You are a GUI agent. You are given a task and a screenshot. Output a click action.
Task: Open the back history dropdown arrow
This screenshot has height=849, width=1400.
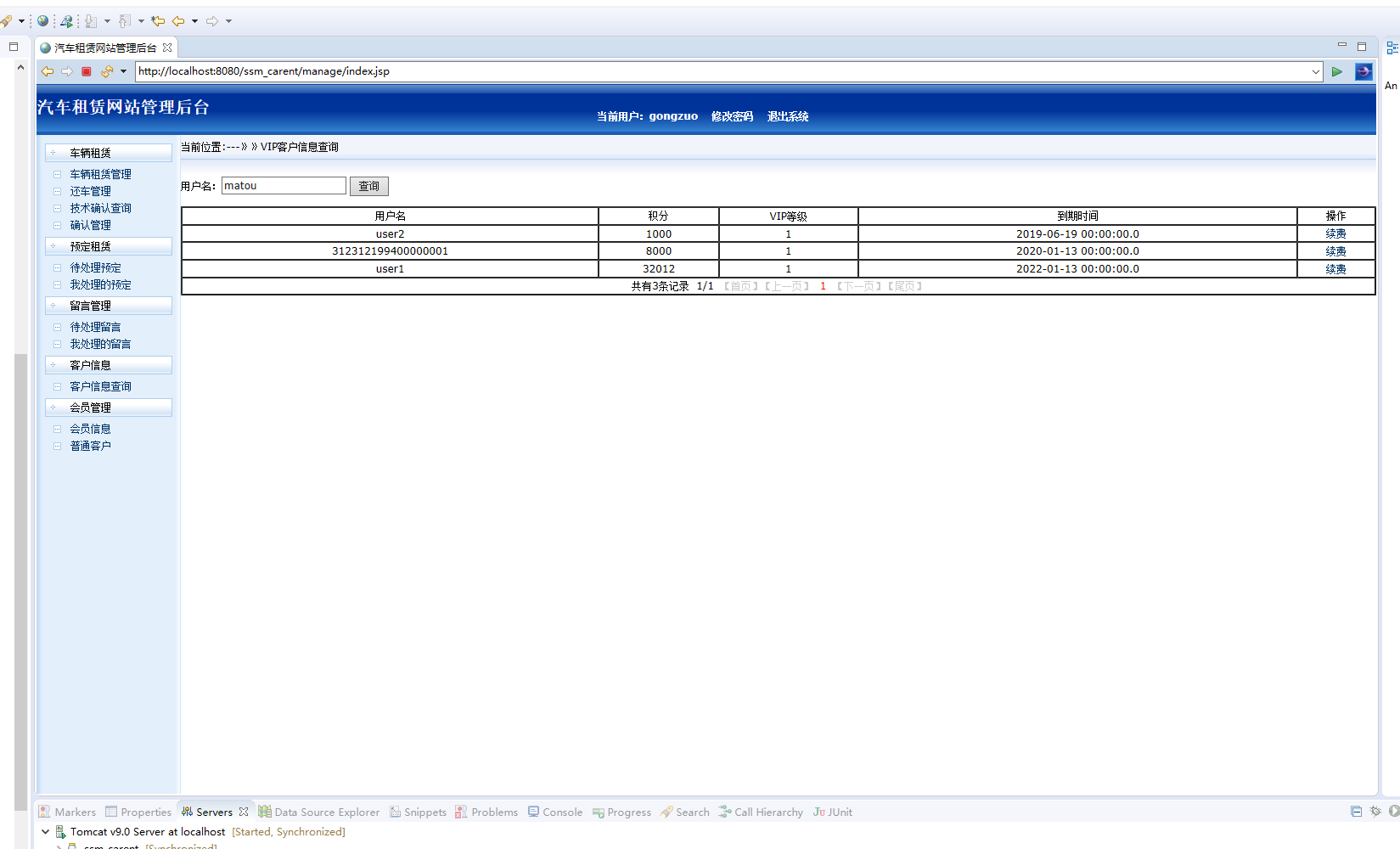tap(194, 21)
